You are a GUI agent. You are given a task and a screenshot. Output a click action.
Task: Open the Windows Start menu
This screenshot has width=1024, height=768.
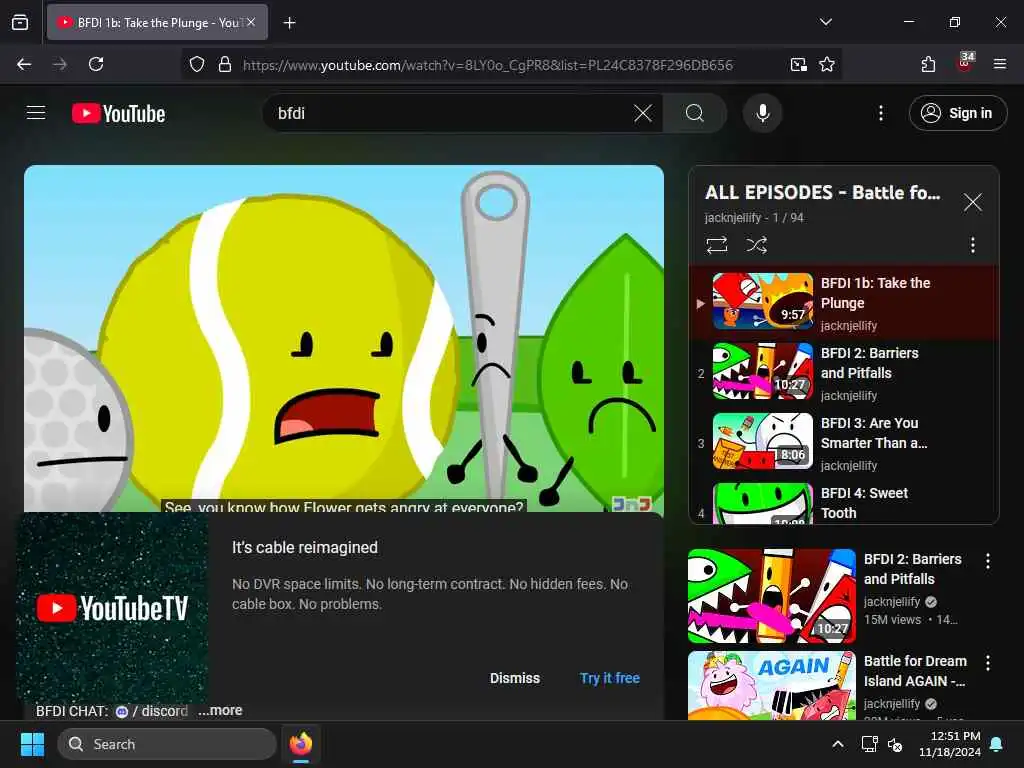click(32, 744)
